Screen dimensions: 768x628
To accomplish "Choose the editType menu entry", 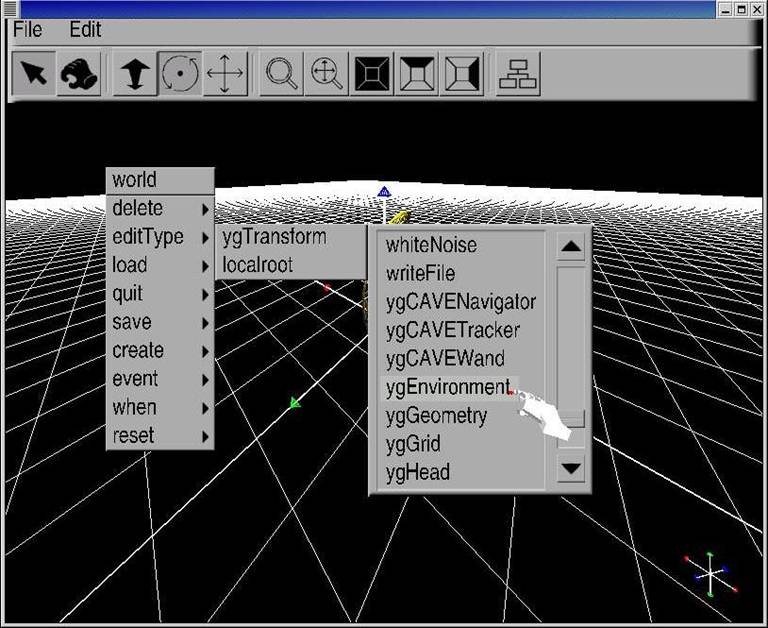I will click(x=160, y=237).
